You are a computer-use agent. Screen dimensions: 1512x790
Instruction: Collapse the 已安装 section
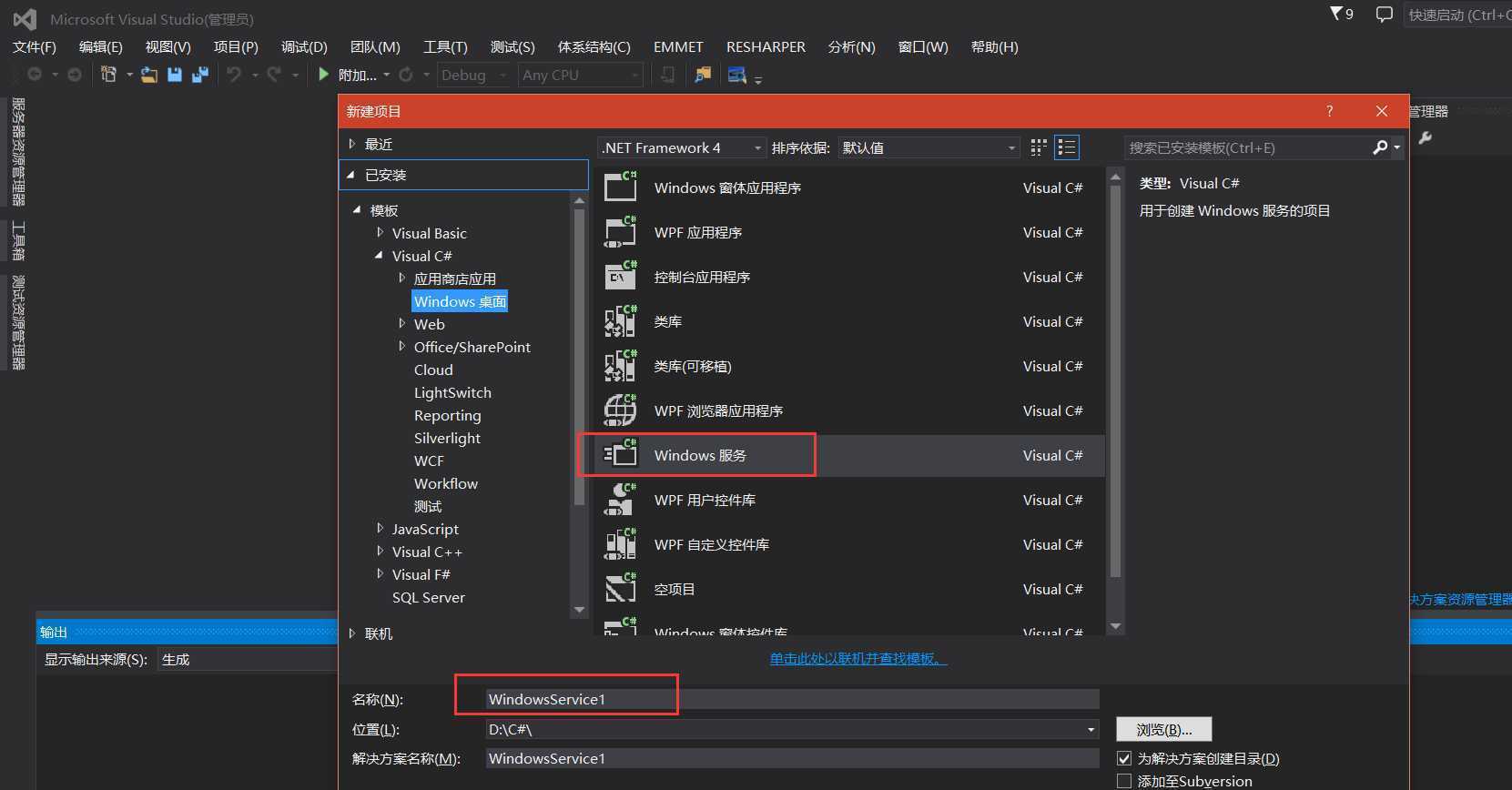[351, 175]
